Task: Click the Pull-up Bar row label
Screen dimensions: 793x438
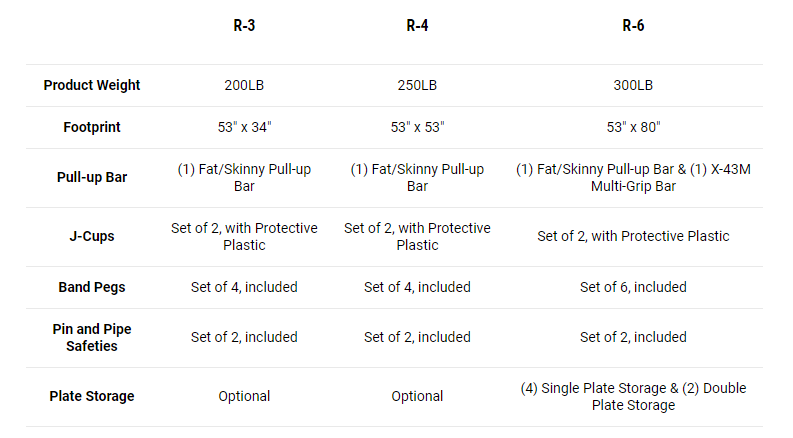Action: [92, 177]
